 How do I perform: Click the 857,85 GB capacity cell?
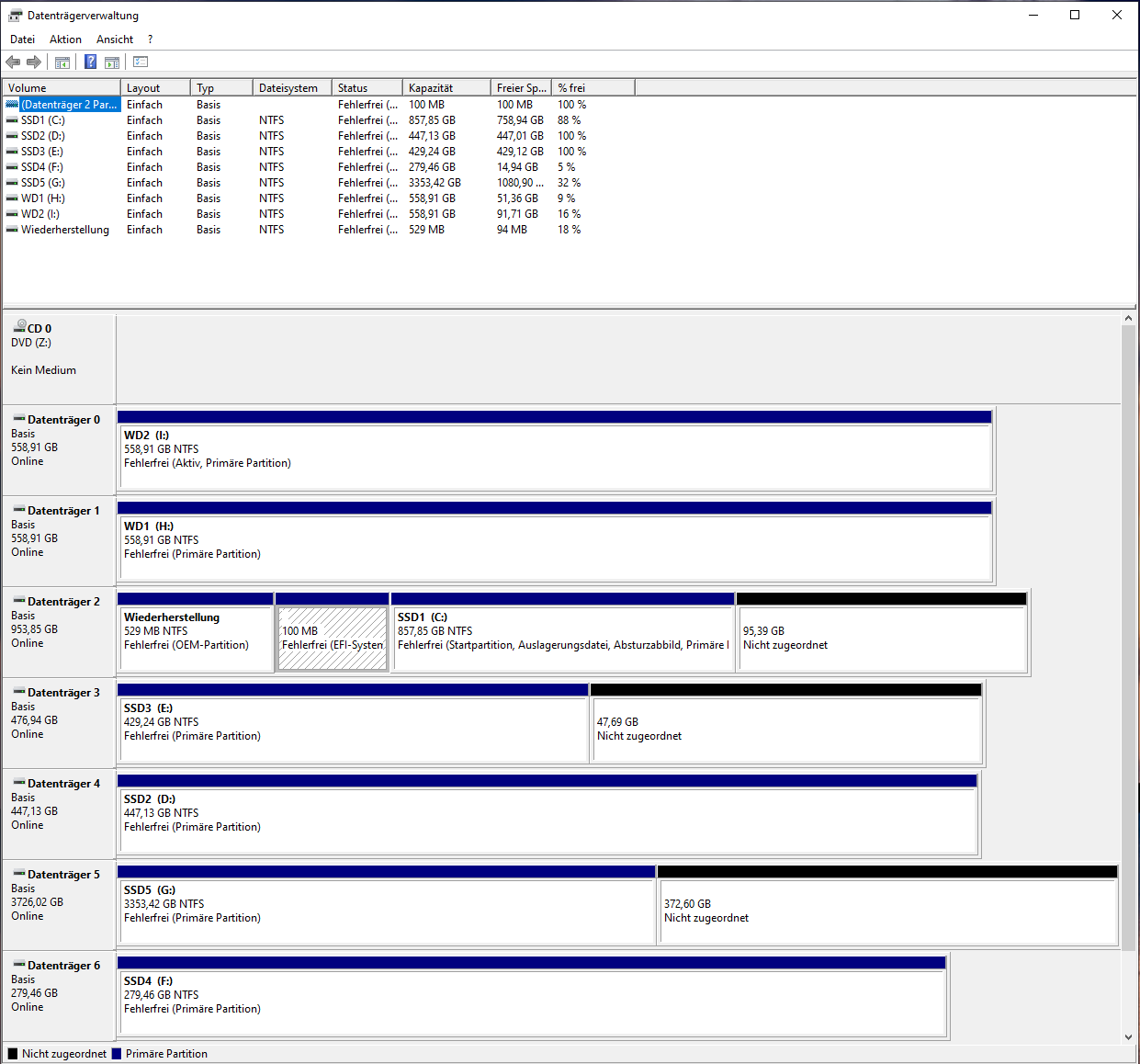432,120
